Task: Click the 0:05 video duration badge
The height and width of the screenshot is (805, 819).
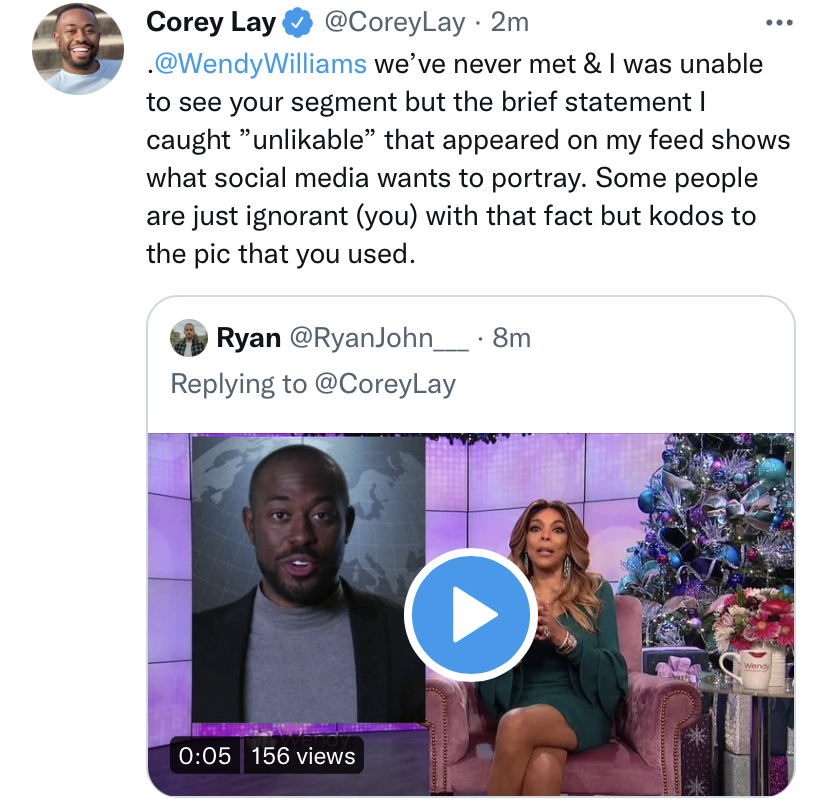Action: (205, 756)
